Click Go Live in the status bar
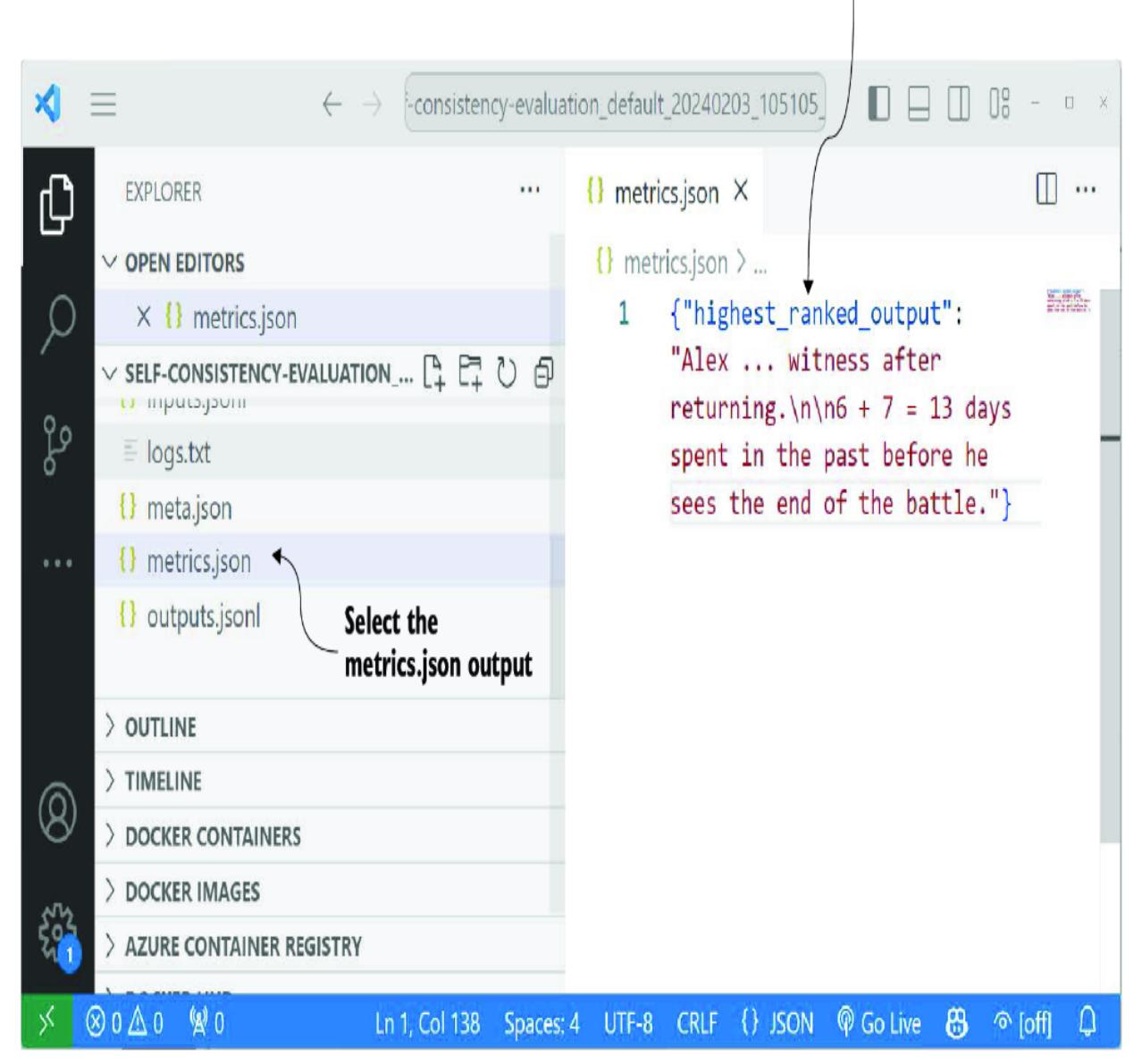The height and width of the screenshot is (1064, 1142). coord(879,1023)
